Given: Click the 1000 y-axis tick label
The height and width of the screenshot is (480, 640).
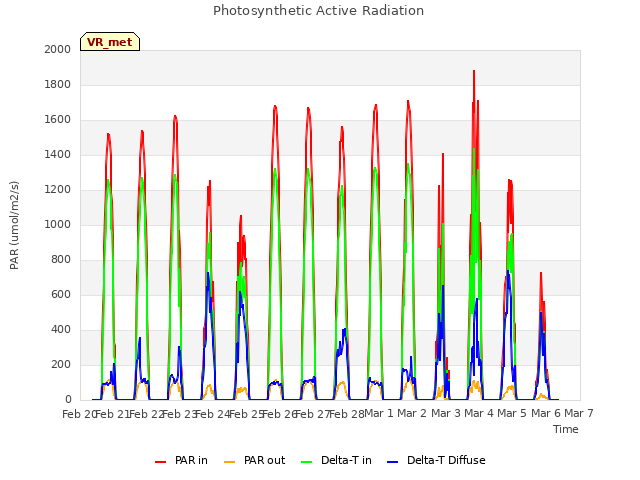Looking at the screenshot, I should click(x=58, y=224).
